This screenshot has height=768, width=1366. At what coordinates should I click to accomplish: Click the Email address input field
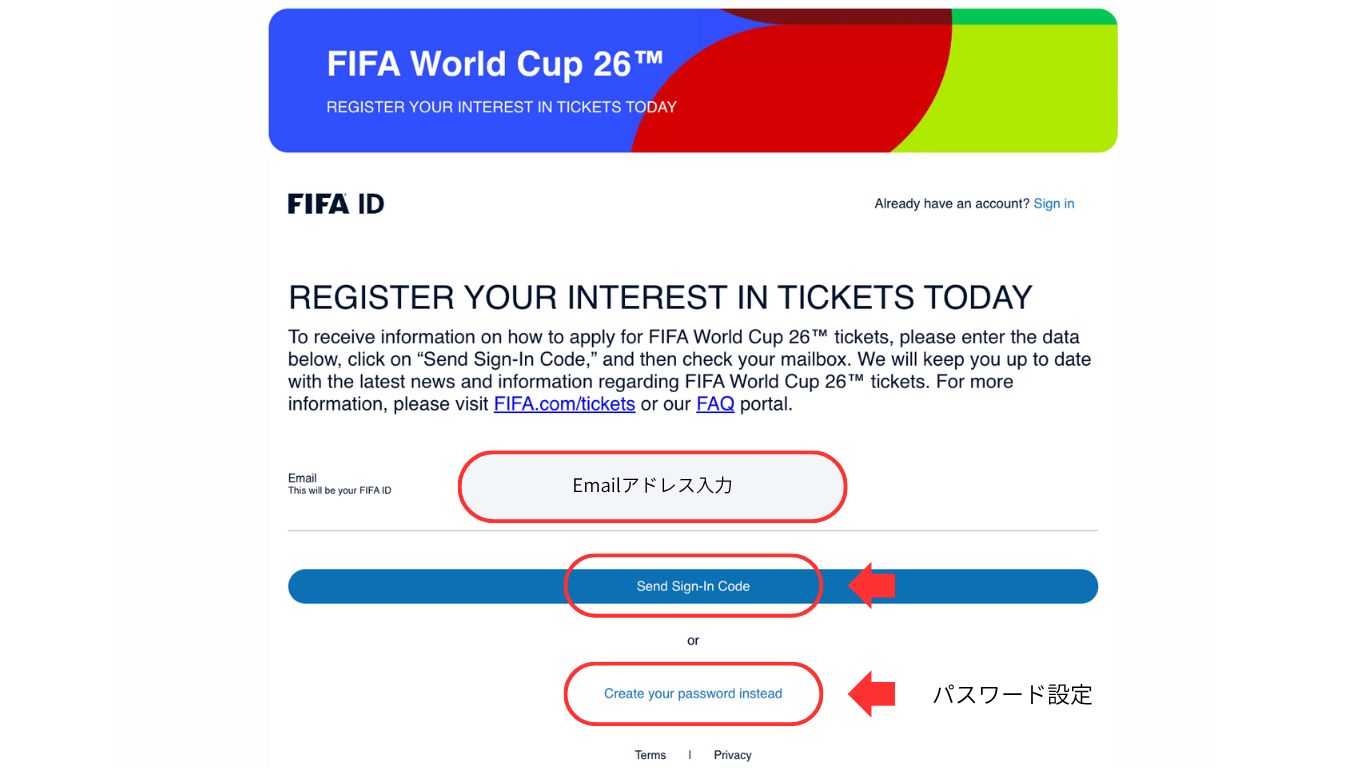652,487
